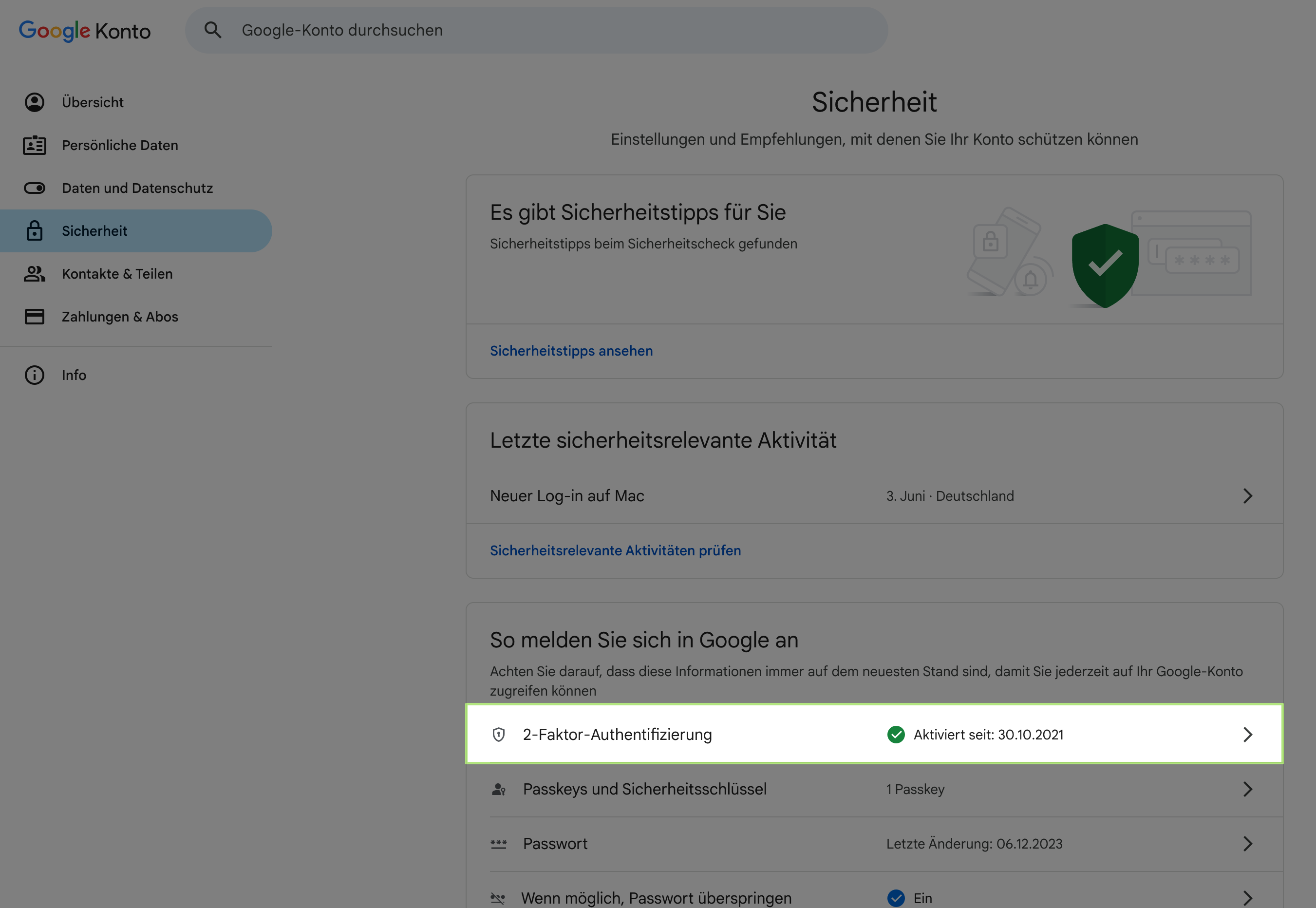Image resolution: width=1316 pixels, height=908 pixels.
Task: Click green check next to Aktiviert seit
Action: [x=896, y=735]
